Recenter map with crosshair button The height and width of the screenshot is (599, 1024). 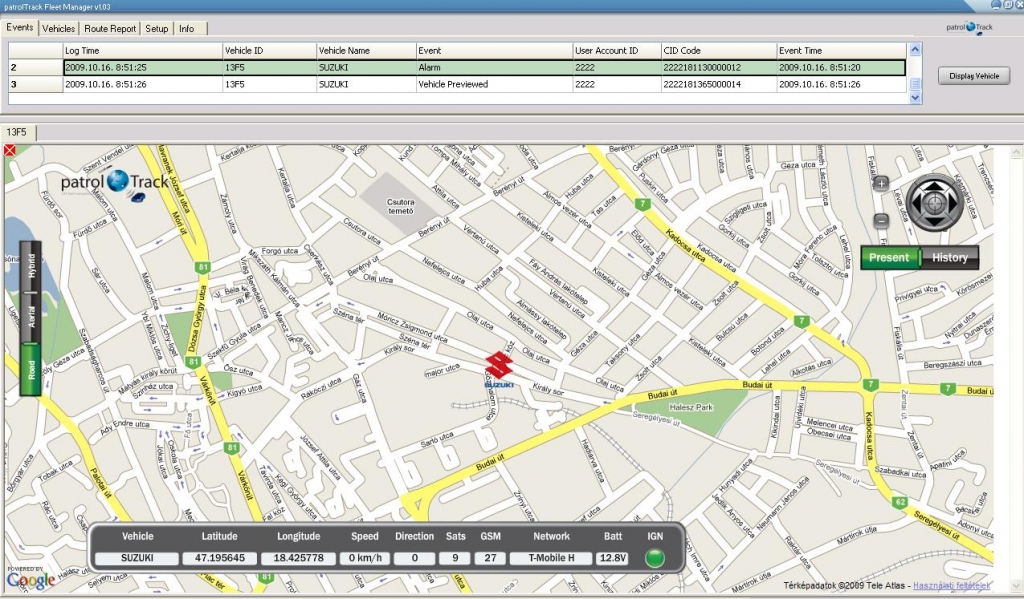click(x=936, y=201)
